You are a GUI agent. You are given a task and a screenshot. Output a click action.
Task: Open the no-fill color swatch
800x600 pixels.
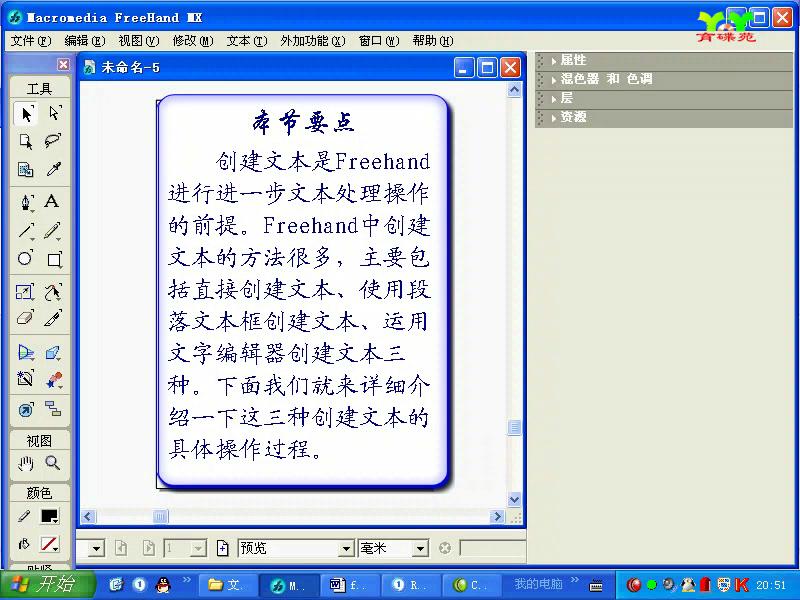tap(50, 544)
